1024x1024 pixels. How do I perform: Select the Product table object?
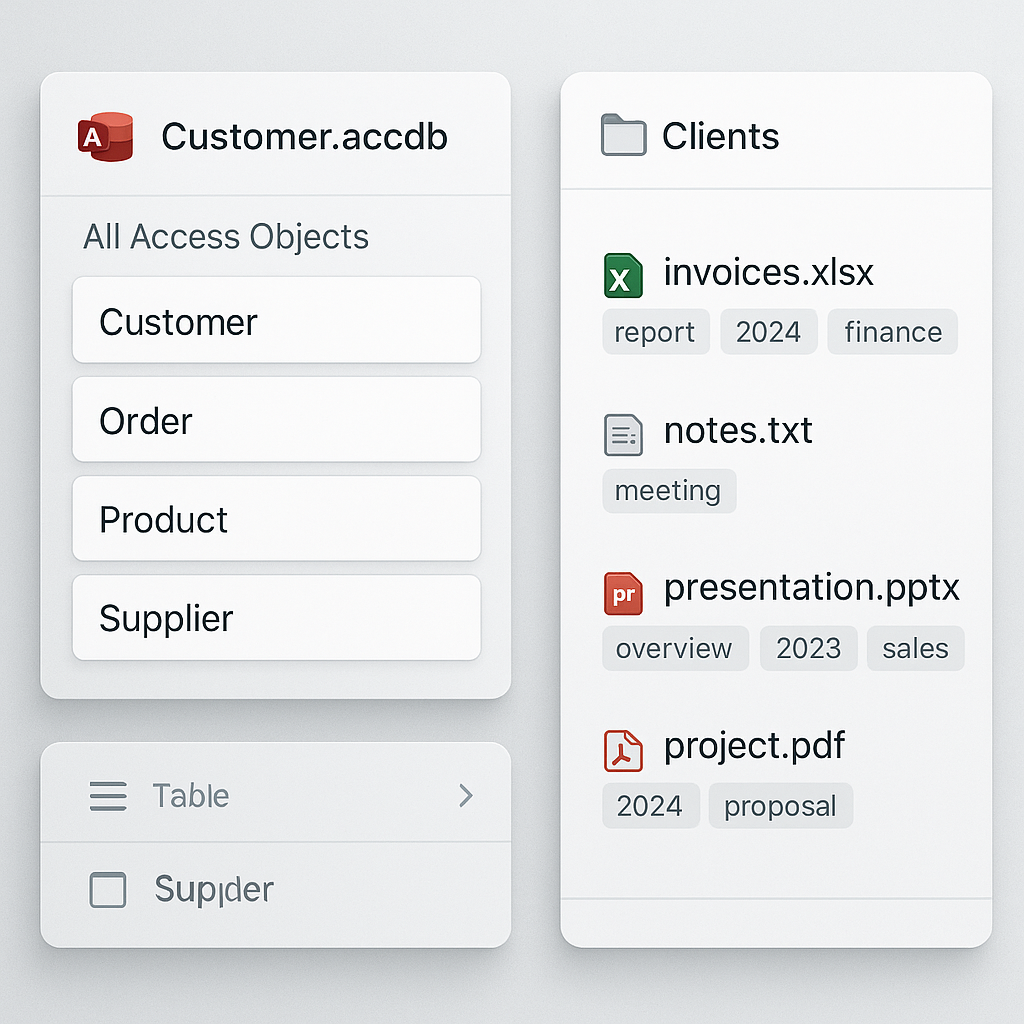point(277,519)
